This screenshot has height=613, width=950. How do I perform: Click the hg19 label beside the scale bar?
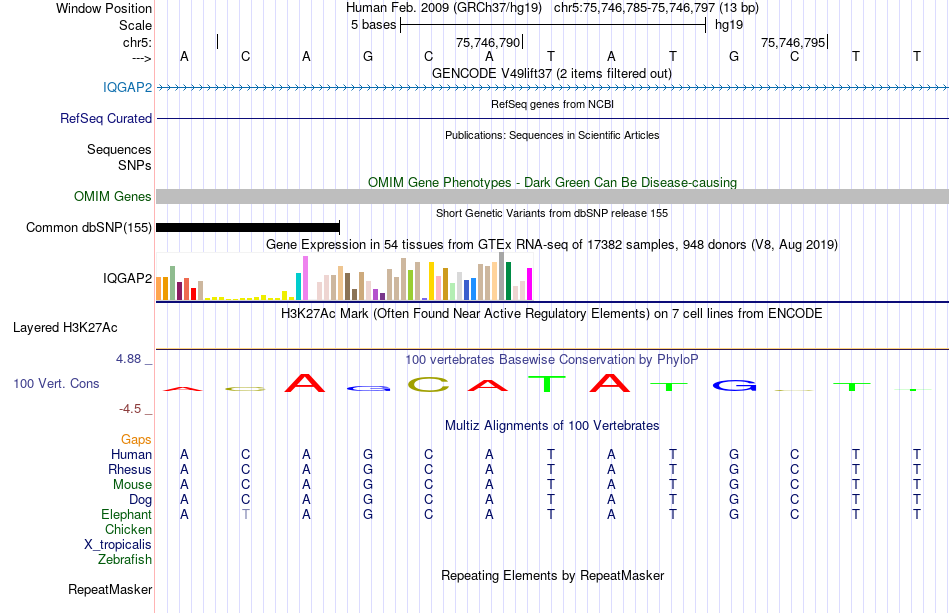click(729, 25)
